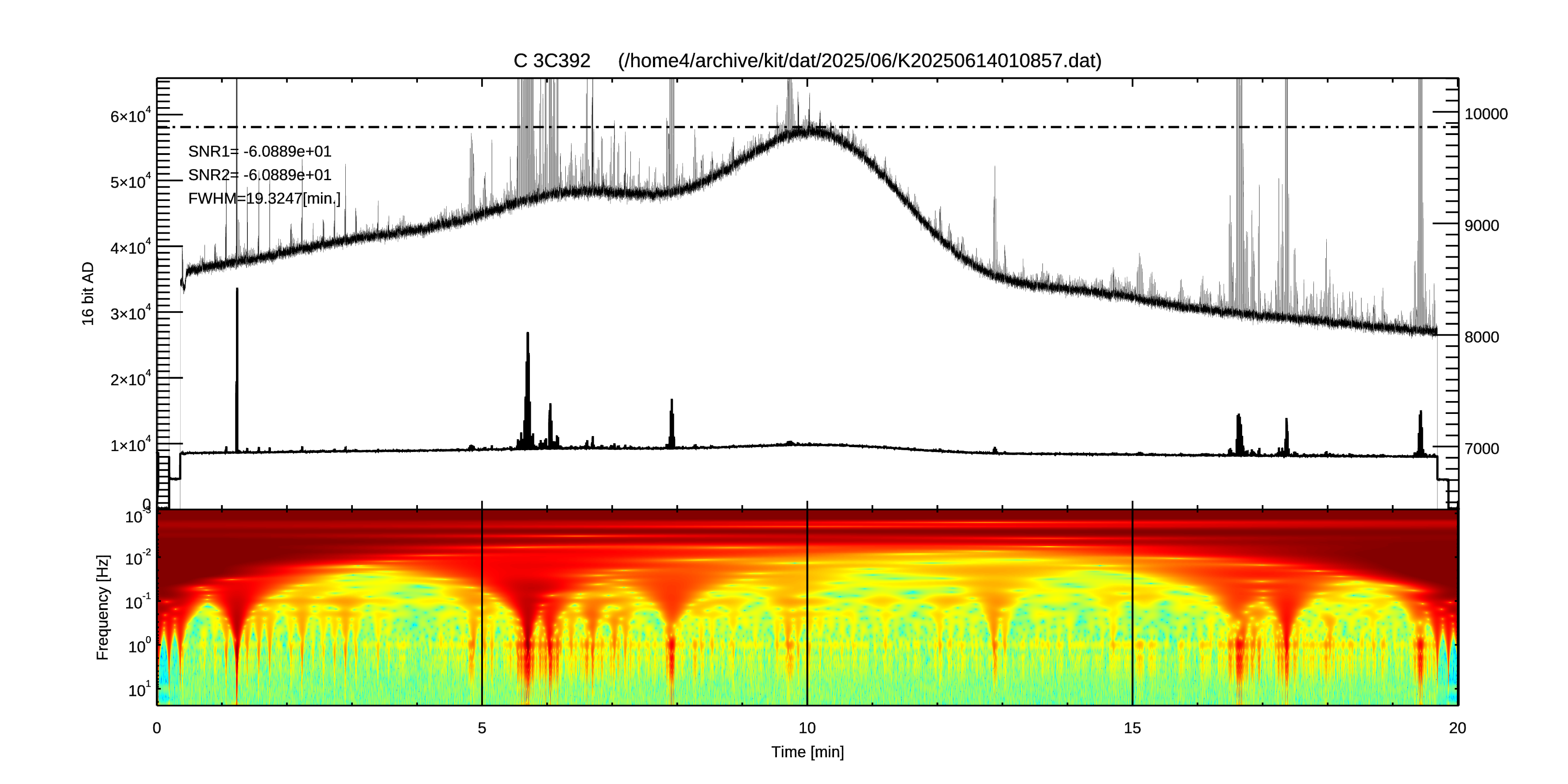Click the lower-trace spike near 19.4 minutes

(1421, 433)
